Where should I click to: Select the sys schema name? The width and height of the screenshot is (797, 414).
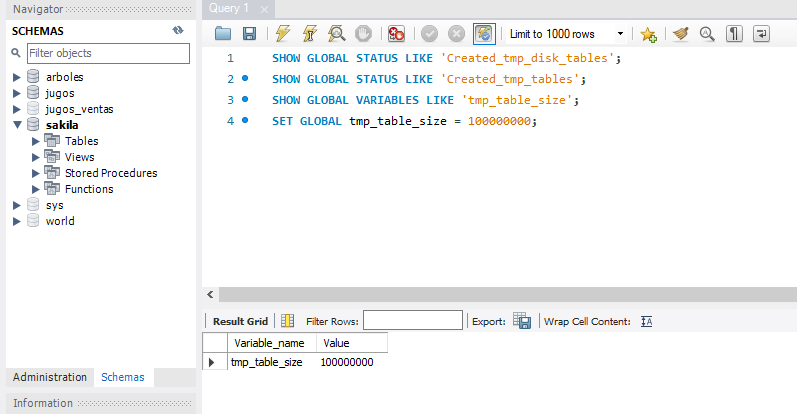pos(54,205)
